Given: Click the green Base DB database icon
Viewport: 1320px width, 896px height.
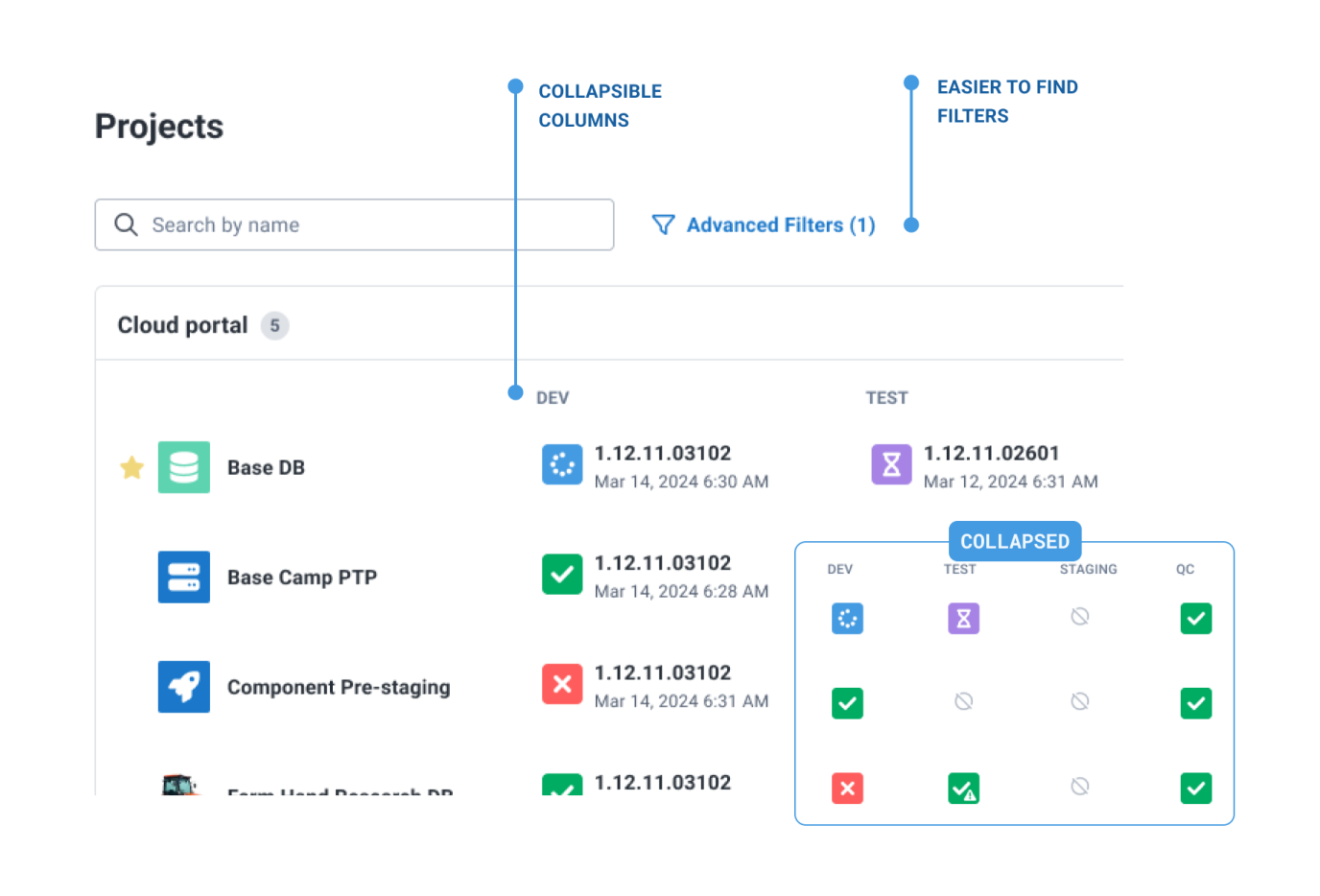Looking at the screenshot, I should (183, 467).
